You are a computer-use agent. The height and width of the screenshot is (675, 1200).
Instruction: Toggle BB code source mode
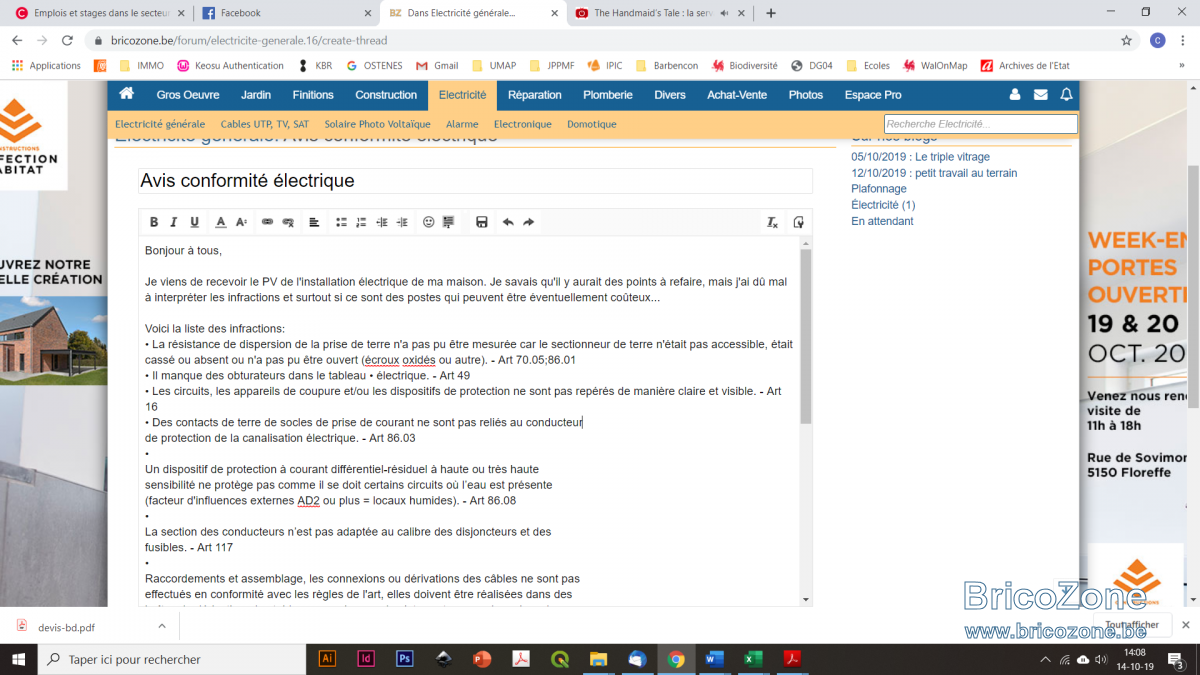[x=798, y=222]
